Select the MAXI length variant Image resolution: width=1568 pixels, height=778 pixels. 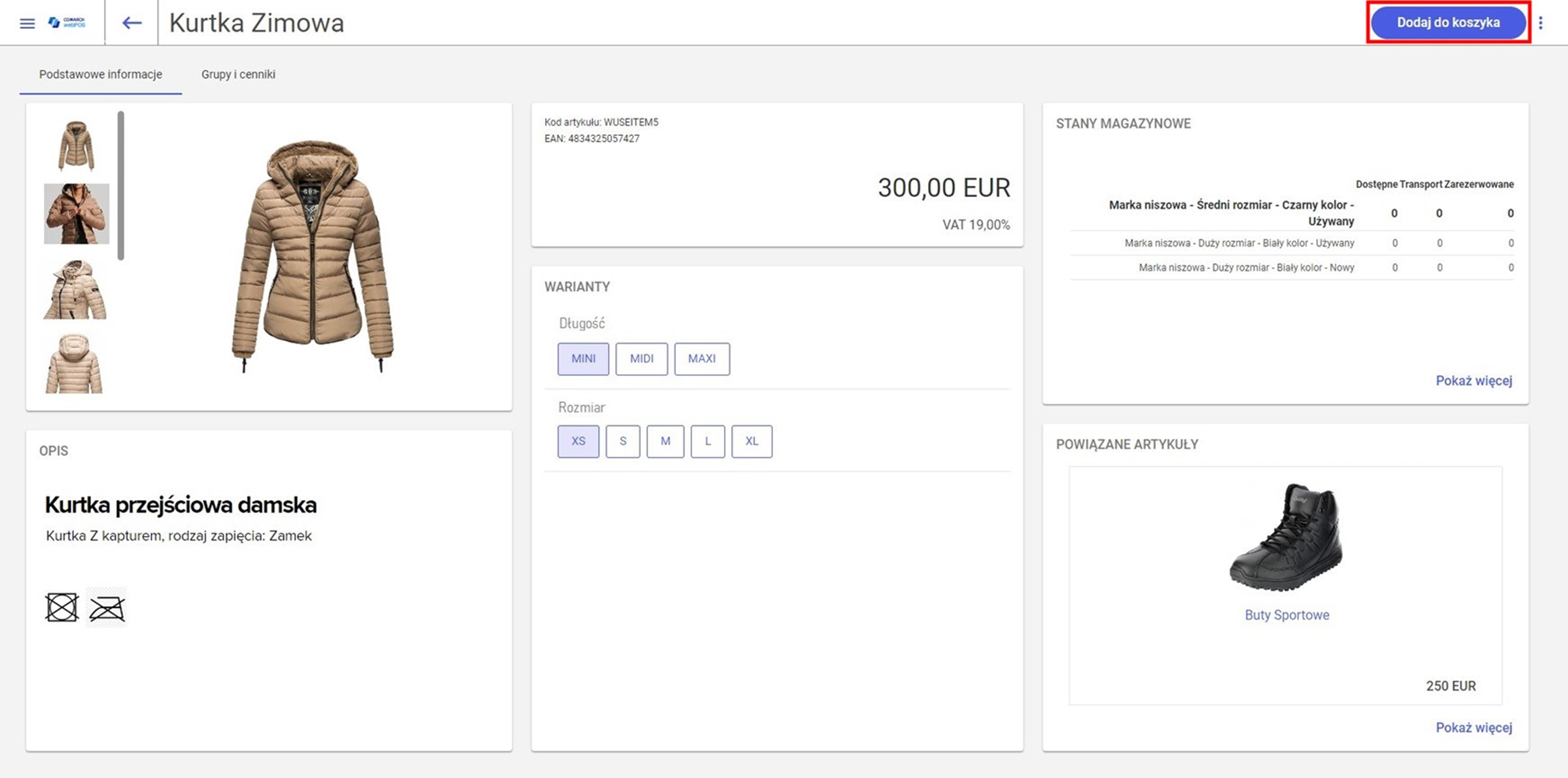pyautogui.click(x=702, y=359)
